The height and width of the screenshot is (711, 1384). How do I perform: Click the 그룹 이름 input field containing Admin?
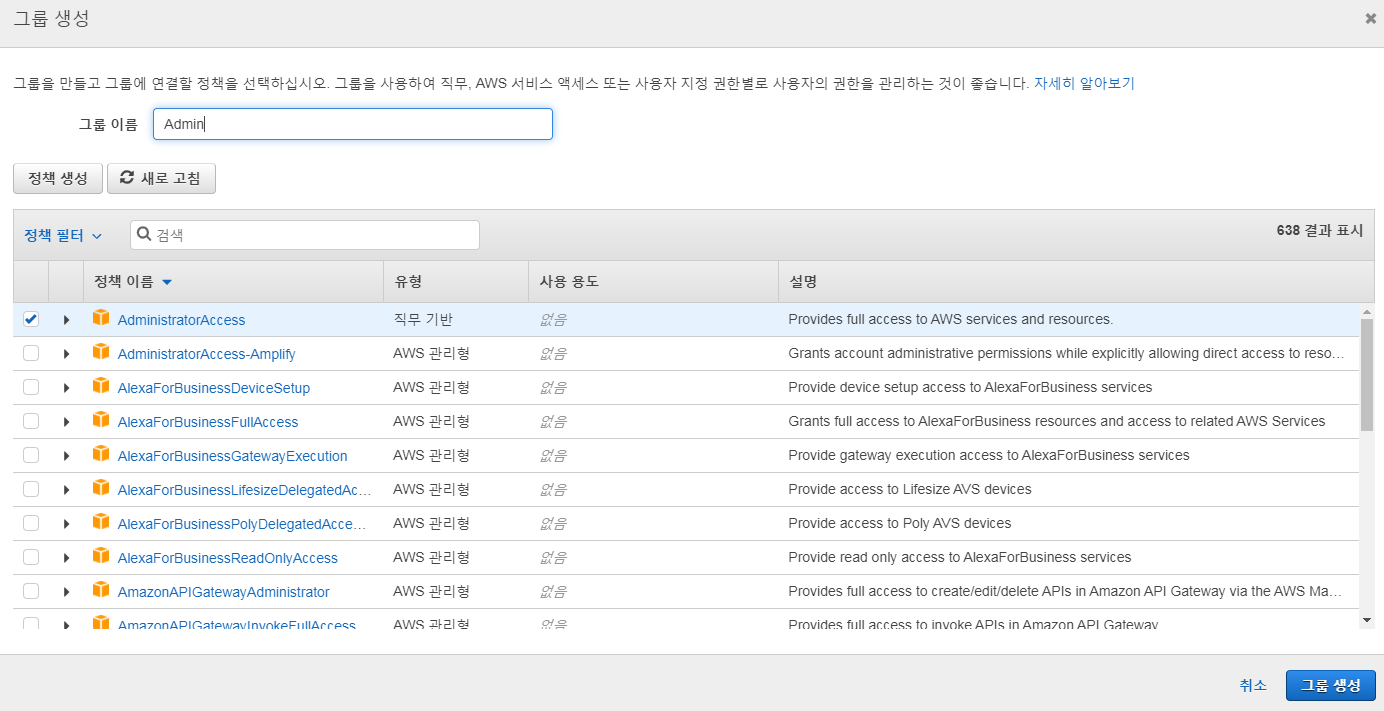coord(352,124)
